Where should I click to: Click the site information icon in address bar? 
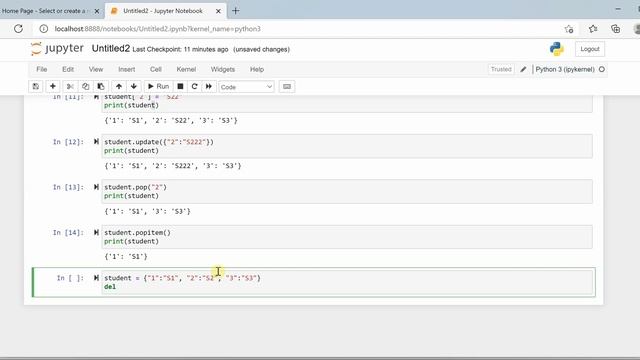tap(44, 29)
